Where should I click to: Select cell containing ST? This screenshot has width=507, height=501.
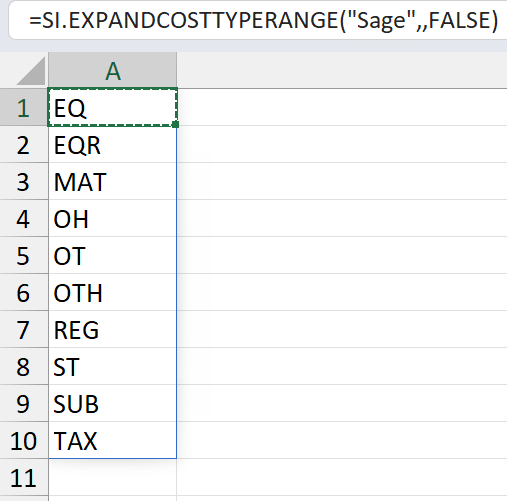[x=113, y=367]
